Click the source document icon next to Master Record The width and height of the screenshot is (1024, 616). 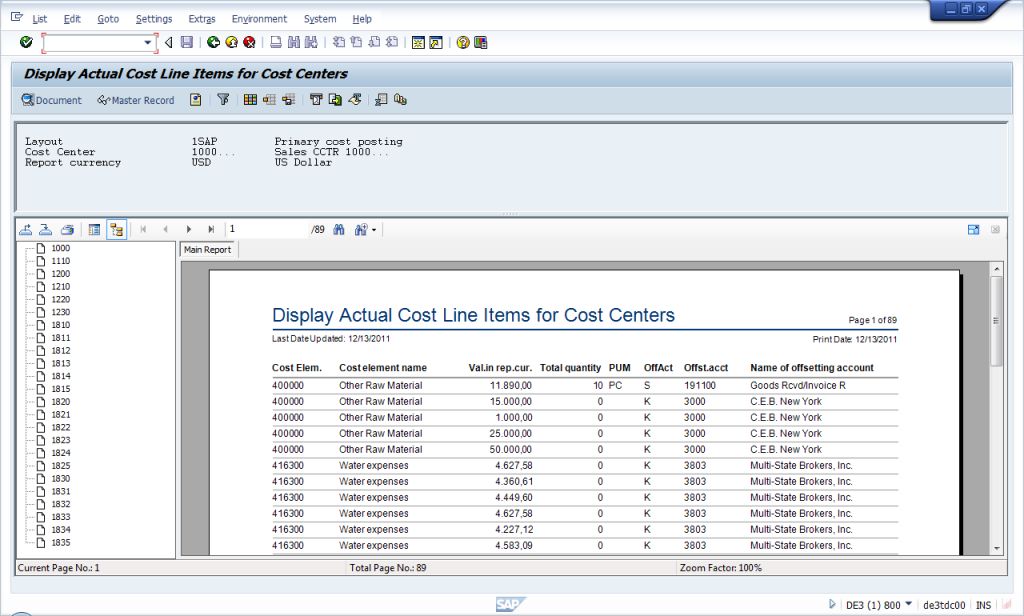click(195, 100)
